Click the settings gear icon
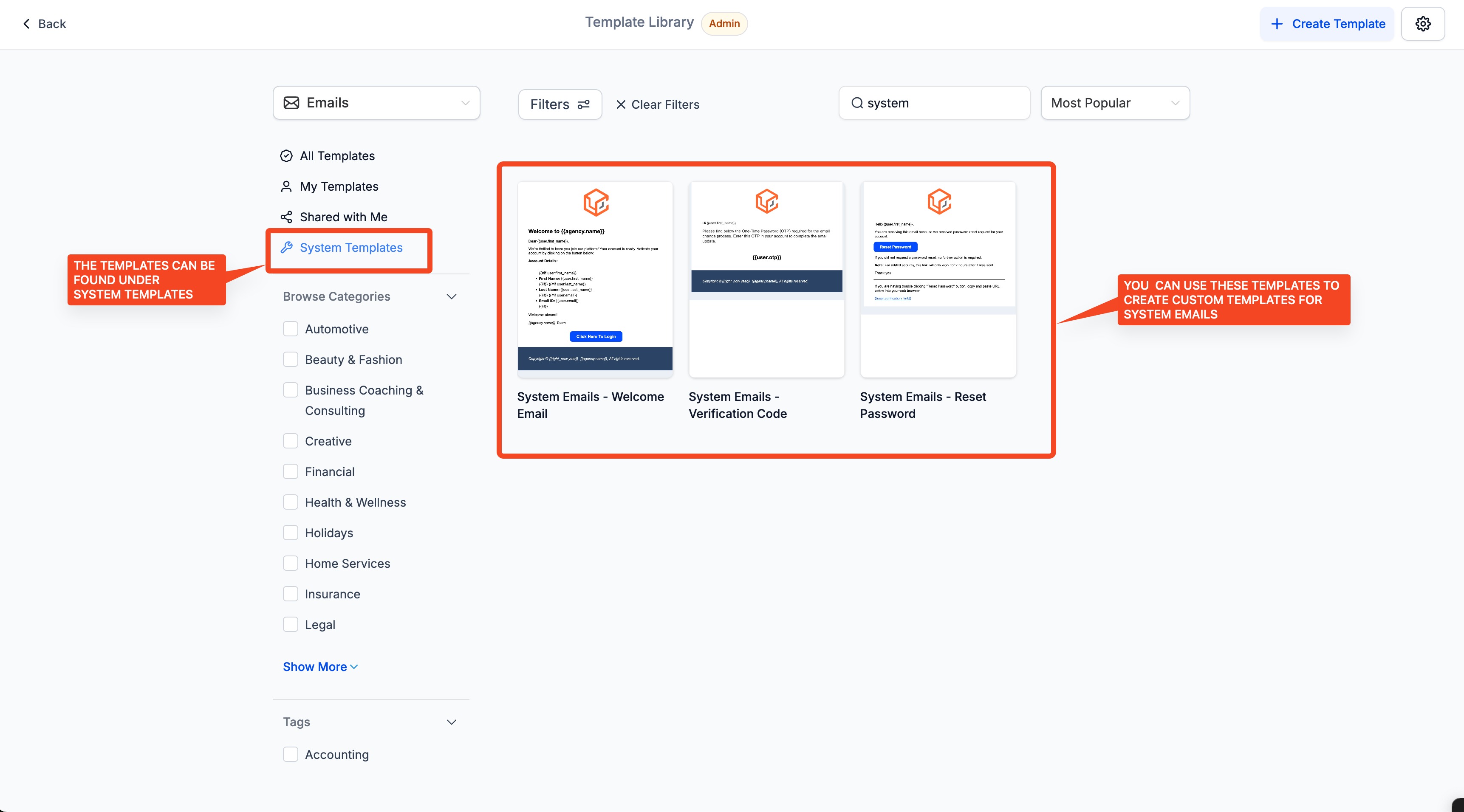1464x812 pixels. 1422,24
